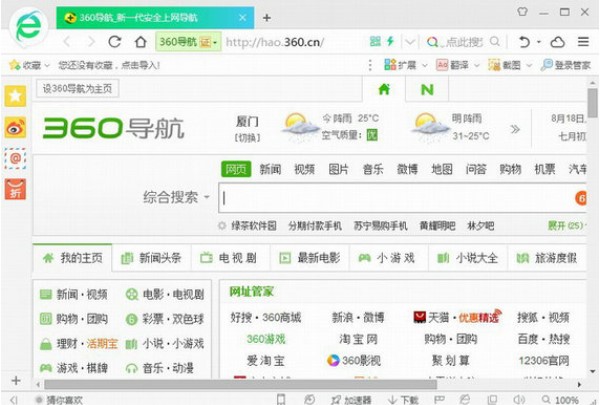Select 新闻 search category
This screenshot has height=405, width=600.
point(270,169)
